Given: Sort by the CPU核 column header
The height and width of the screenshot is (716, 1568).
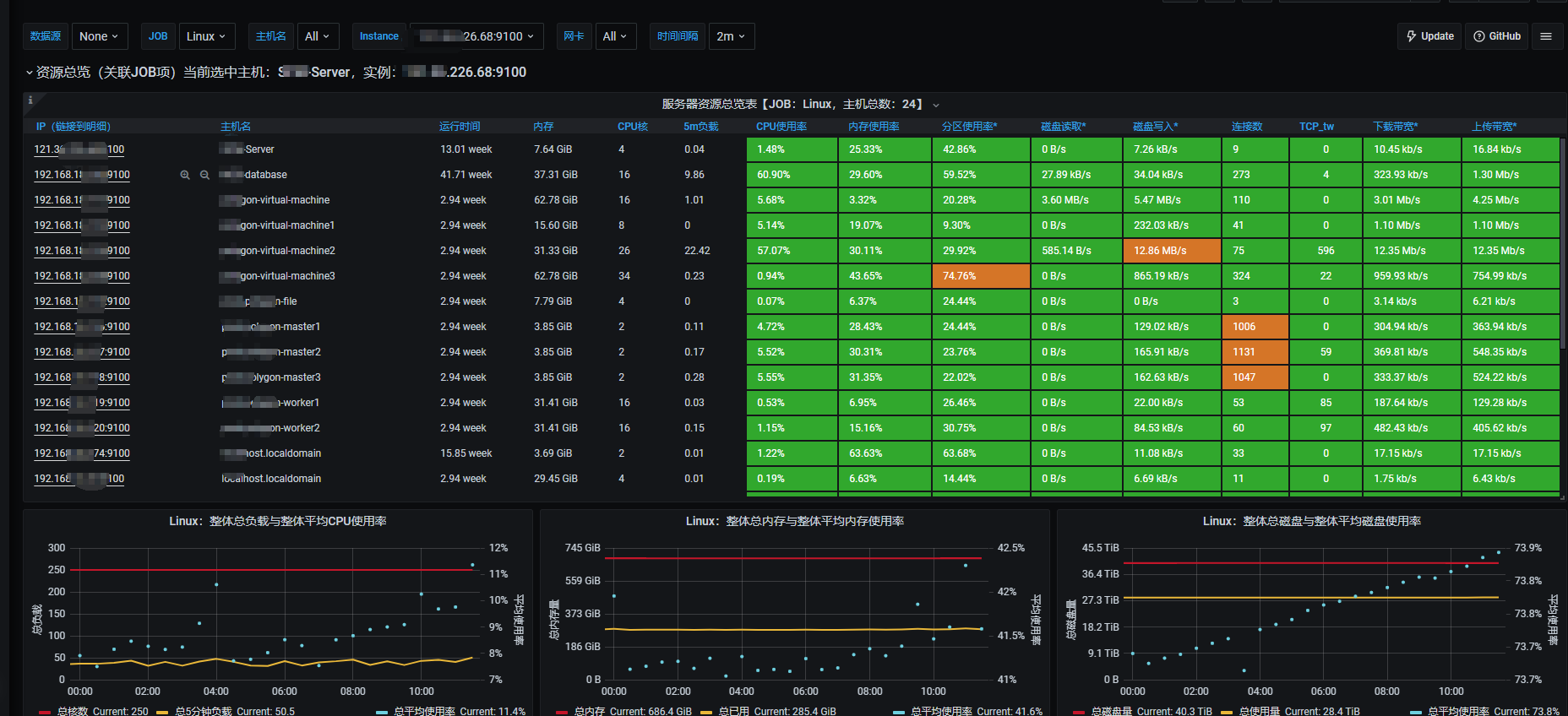Looking at the screenshot, I should tap(633, 127).
